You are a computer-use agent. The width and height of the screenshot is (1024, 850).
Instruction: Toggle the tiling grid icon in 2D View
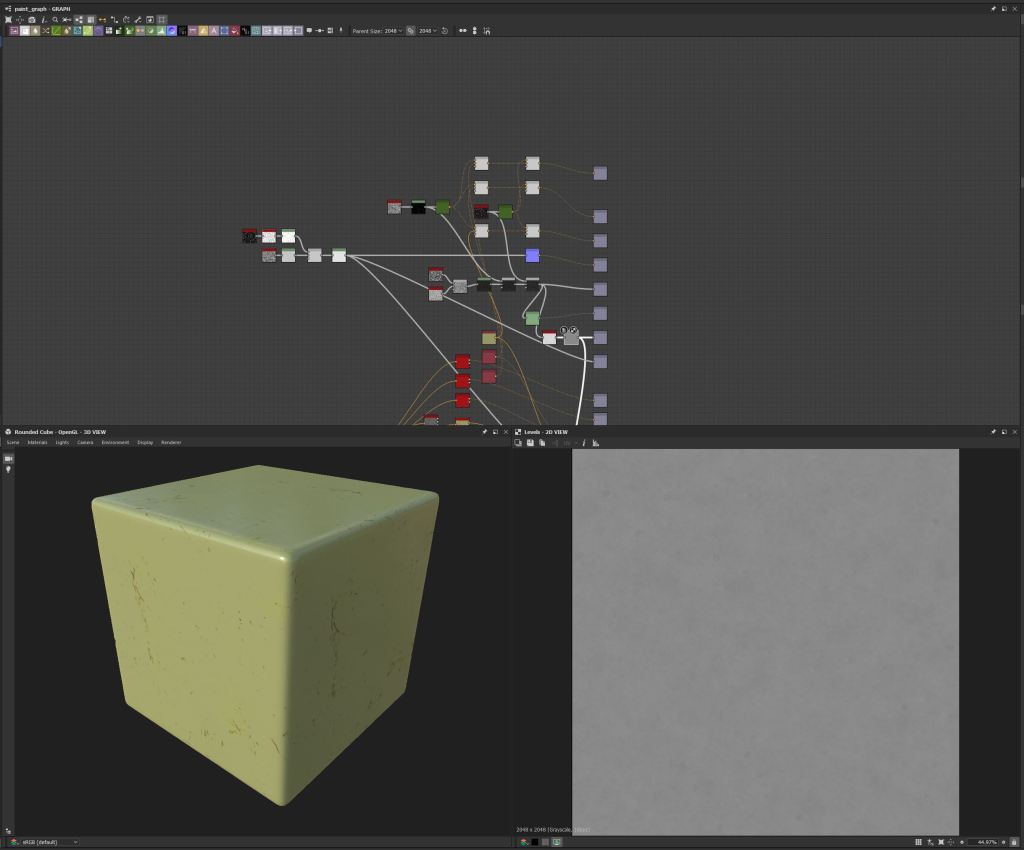point(918,842)
